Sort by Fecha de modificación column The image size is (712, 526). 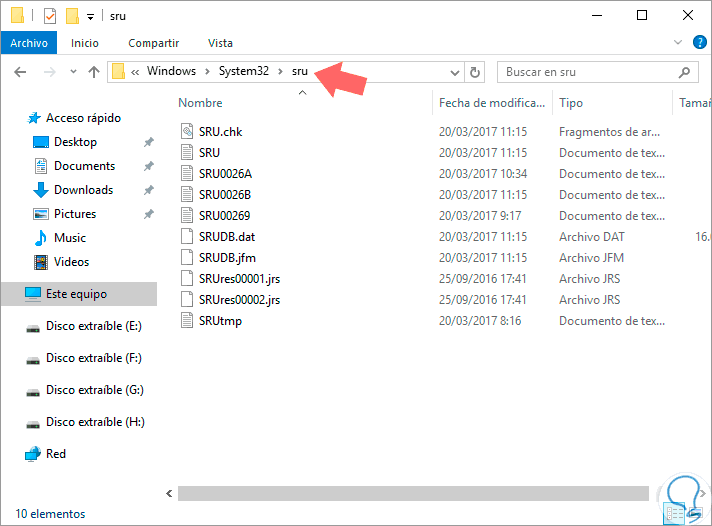(x=492, y=103)
